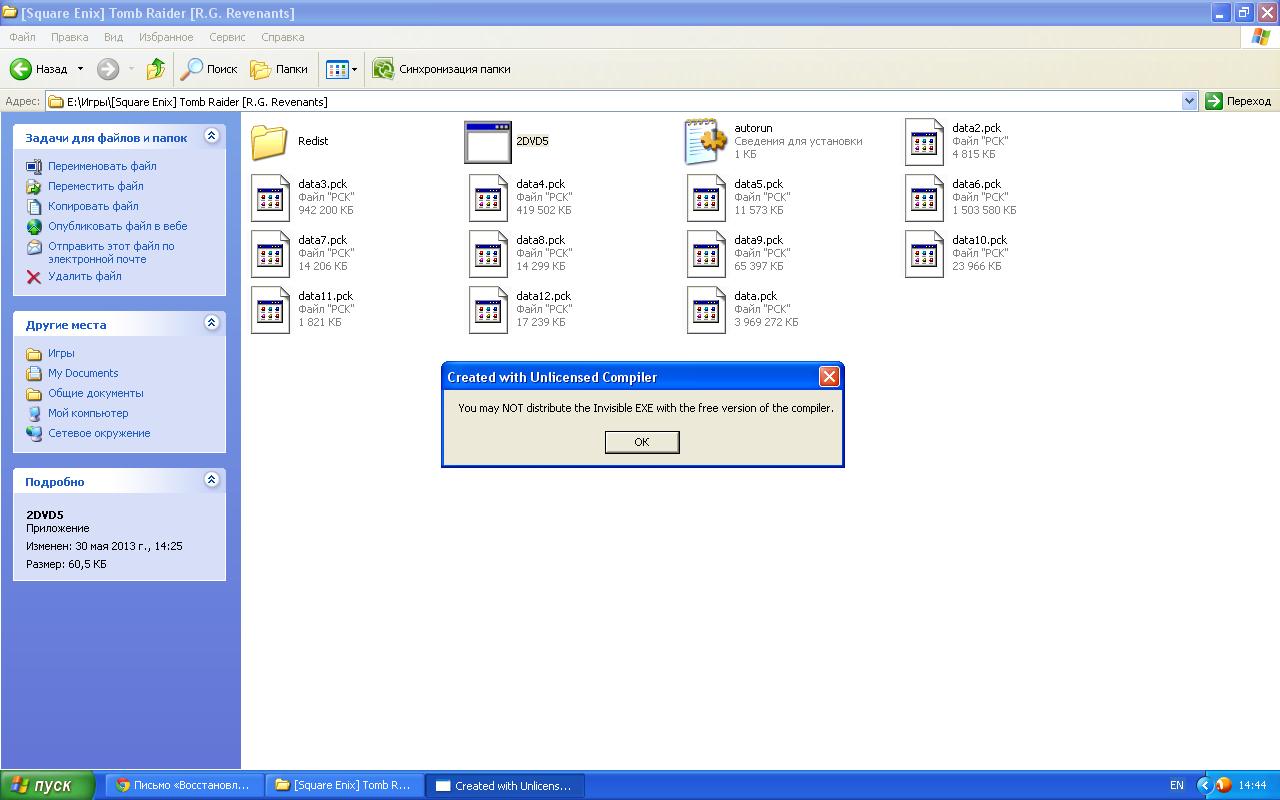This screenshot has width=1280, height=800.
Task: Select the data8.pck file icon
Action: click(x=488, y=254)
